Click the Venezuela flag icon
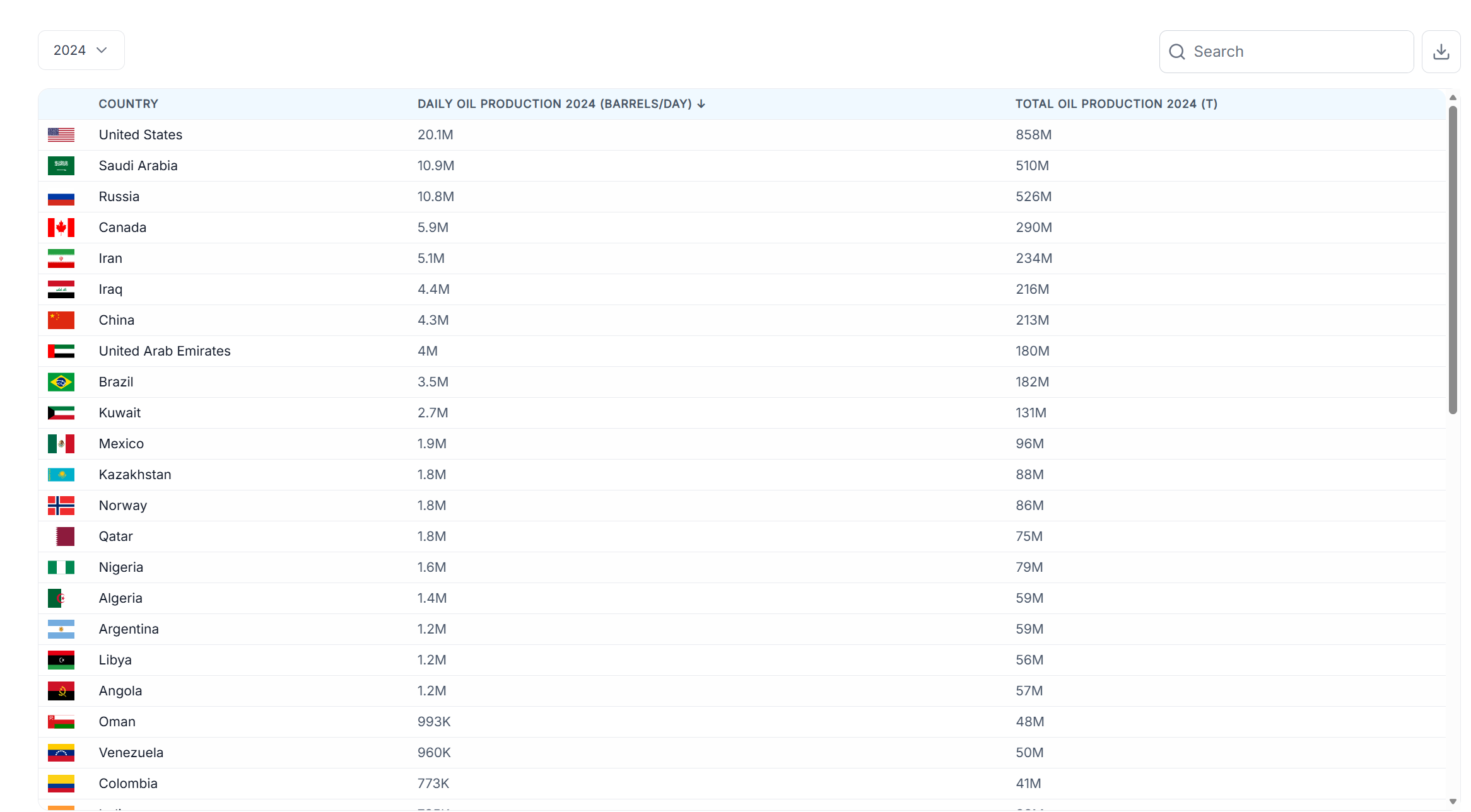1471x812 pixels. click(61, 753)
